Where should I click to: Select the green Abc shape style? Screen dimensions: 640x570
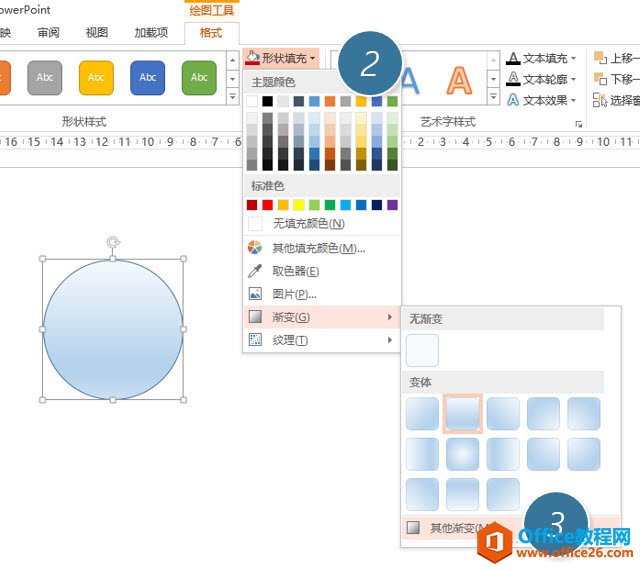(x=199, y=78)
